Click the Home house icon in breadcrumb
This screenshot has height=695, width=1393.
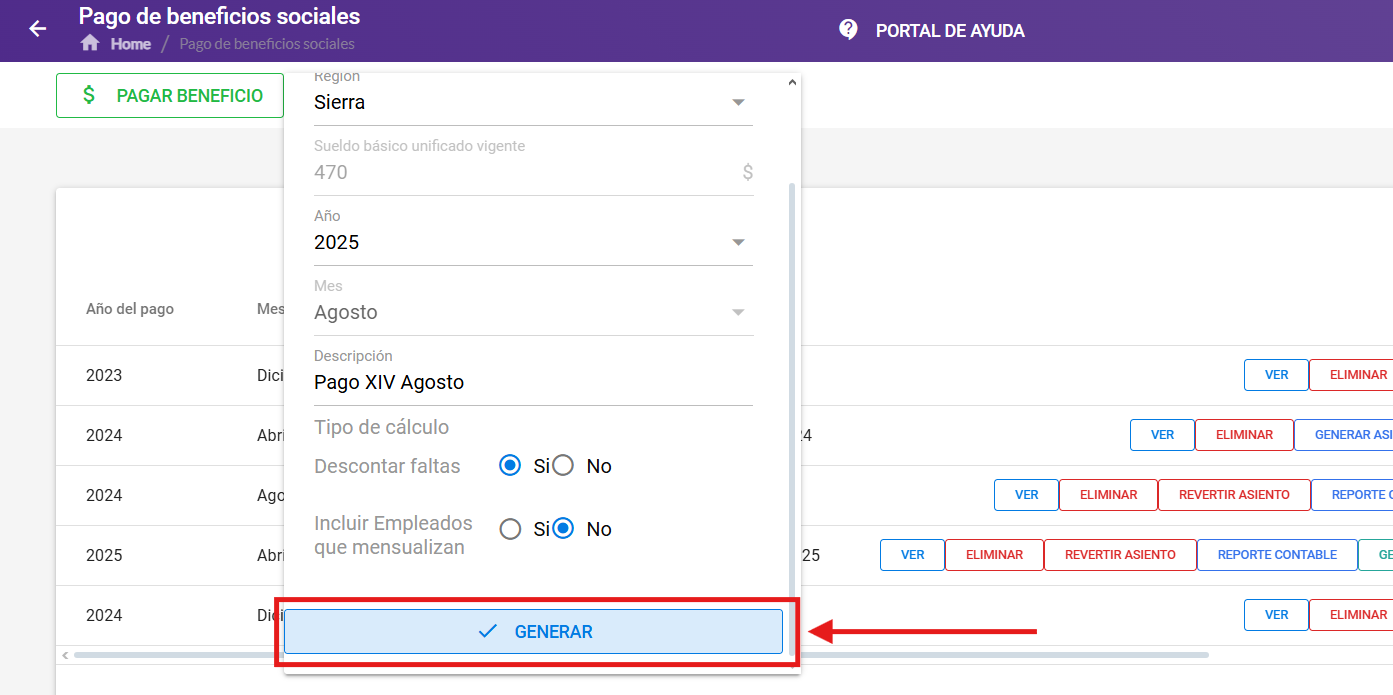click(90, 43)
